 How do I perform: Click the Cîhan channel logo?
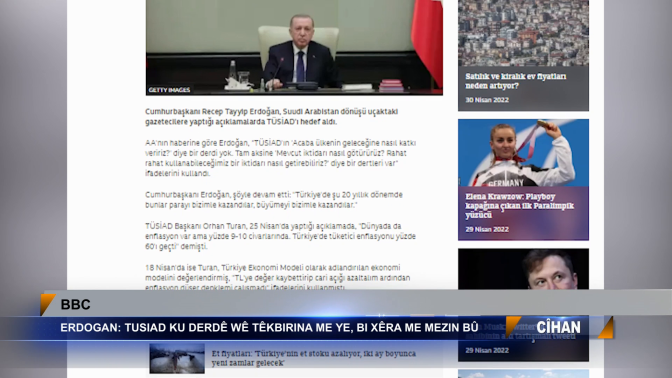(x=558, y=327)
